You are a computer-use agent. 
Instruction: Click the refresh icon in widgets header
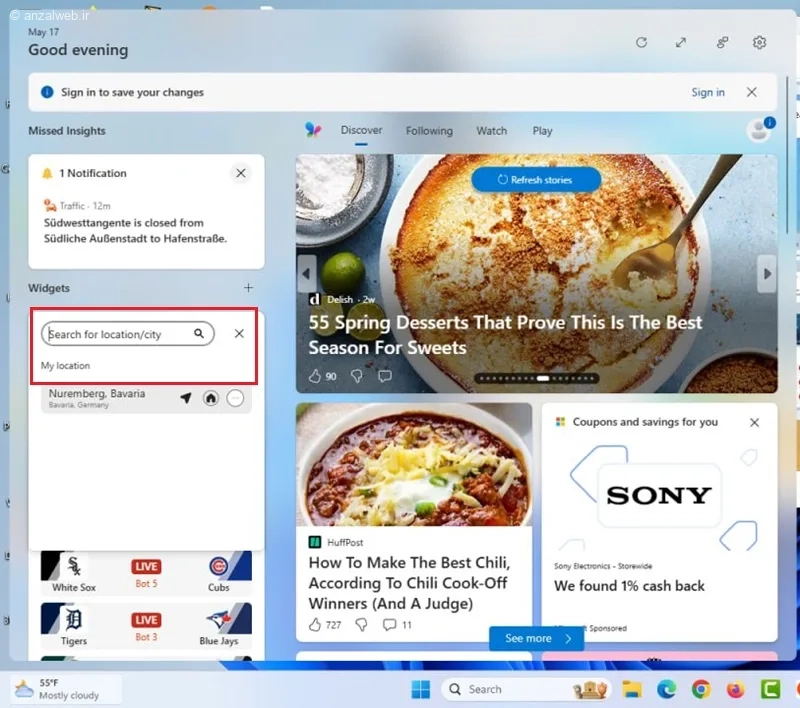641,43
